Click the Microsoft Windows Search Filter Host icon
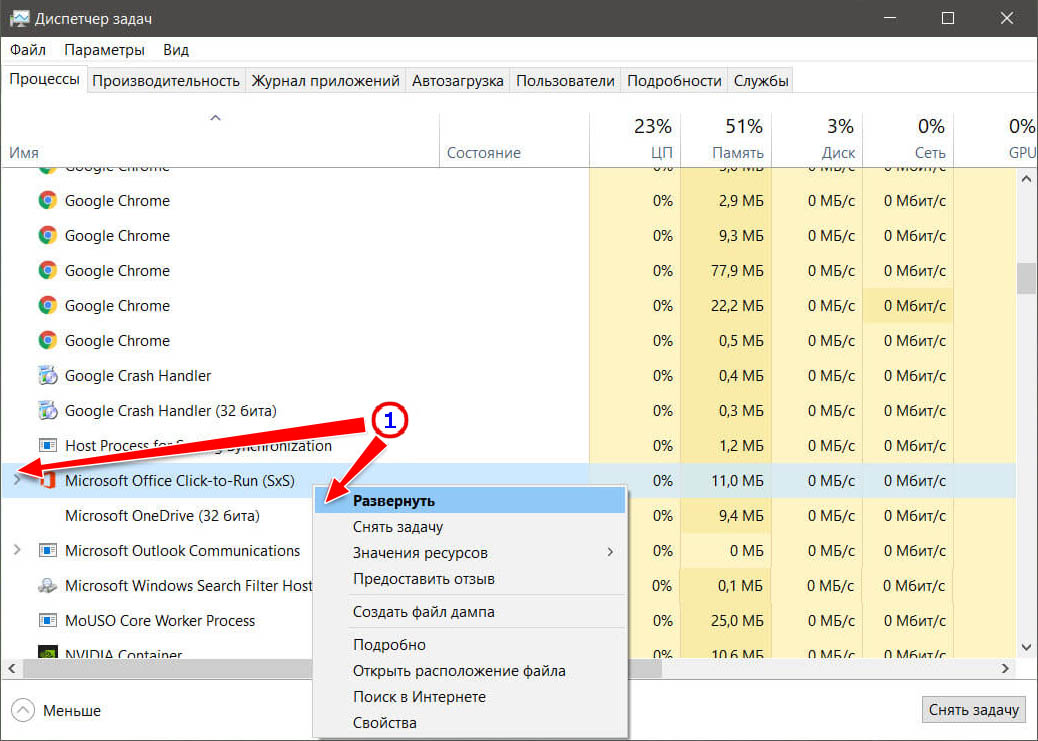1038x741 pixels. (47, 585)
